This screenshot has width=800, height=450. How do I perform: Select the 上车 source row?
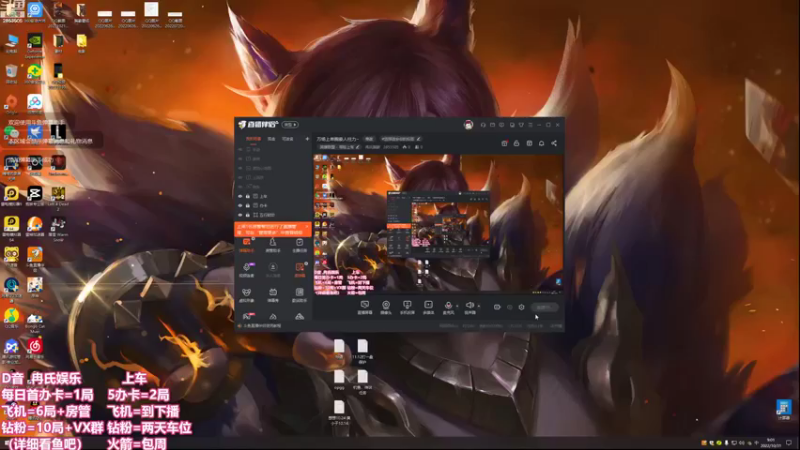273,196
